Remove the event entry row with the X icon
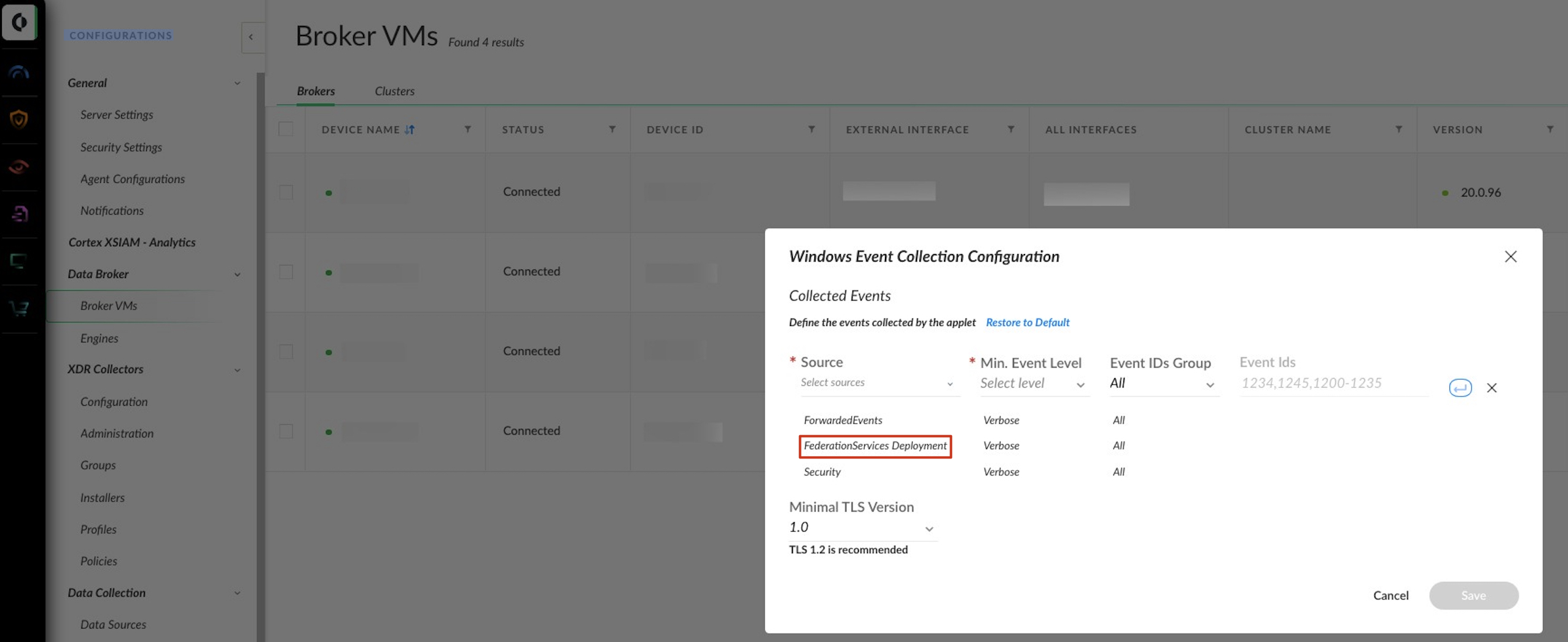 point(1491,388)
